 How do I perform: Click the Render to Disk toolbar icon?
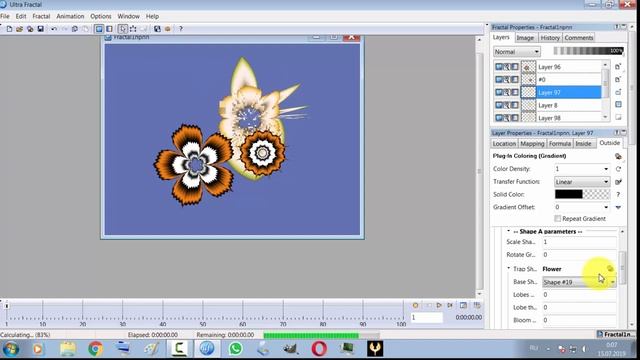tap(157, 29)
